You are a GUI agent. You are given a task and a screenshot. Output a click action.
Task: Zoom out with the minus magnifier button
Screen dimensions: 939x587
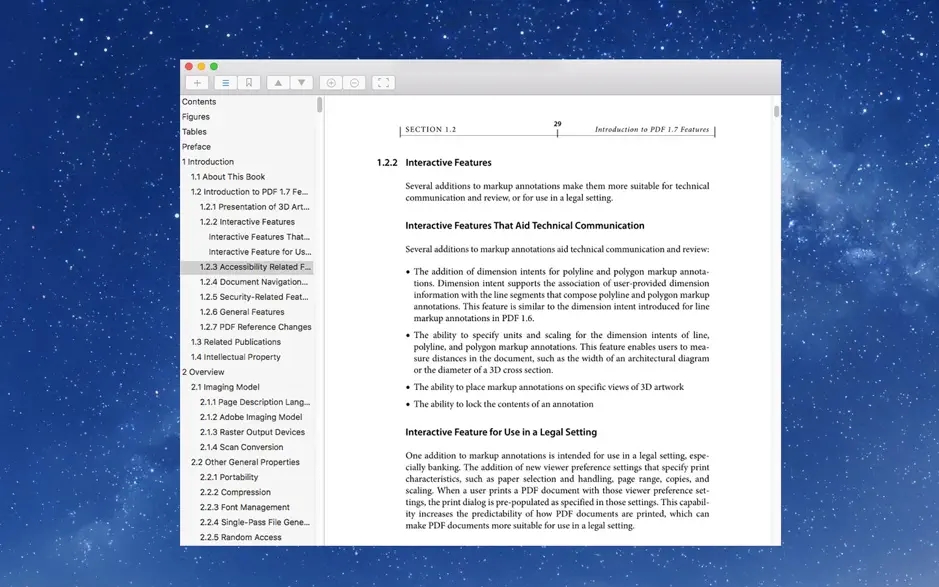355,83
